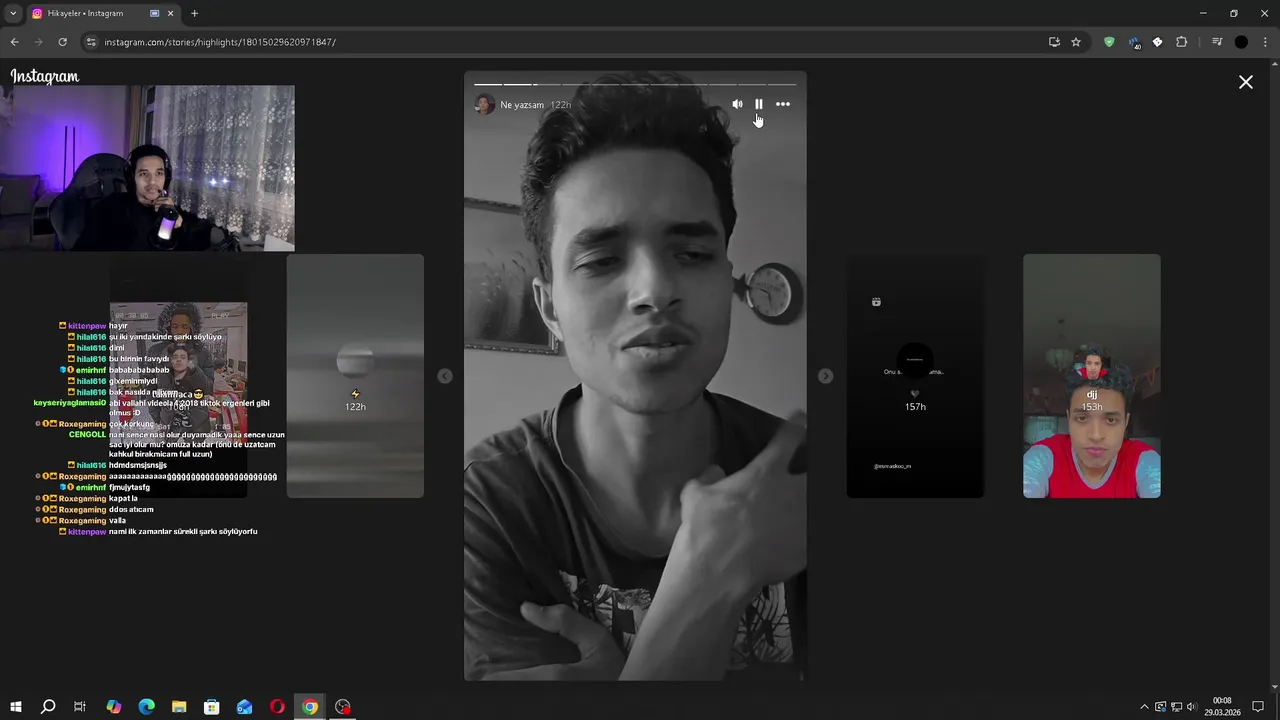This screenshot has width=1280, height=720.
Task: Open the 'Ne yazsam' highlight title
Action: click(x=522, y=105)
